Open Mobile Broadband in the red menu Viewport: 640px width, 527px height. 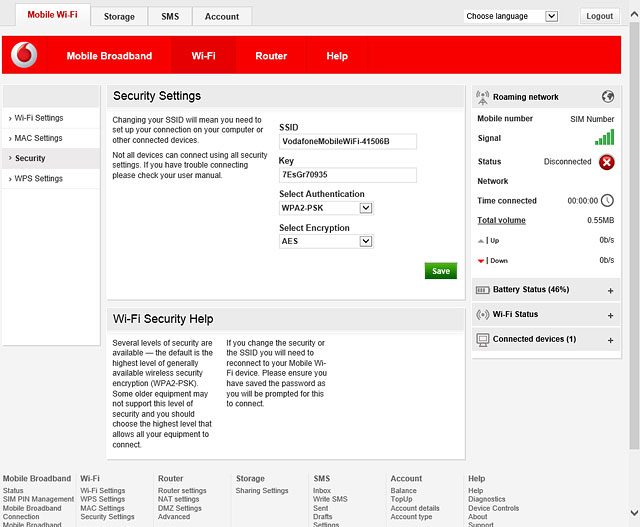109,56
